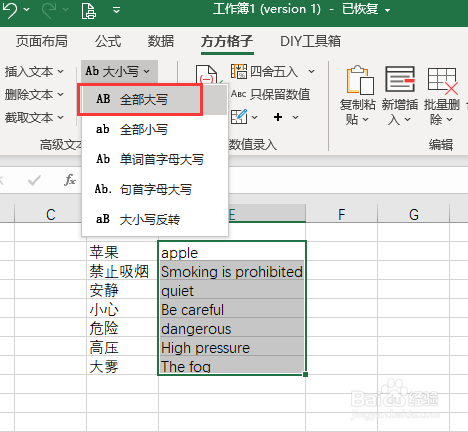Screen dimensions: 468x432
Task: Click the cell containing 小心
Action: (122, 308)
